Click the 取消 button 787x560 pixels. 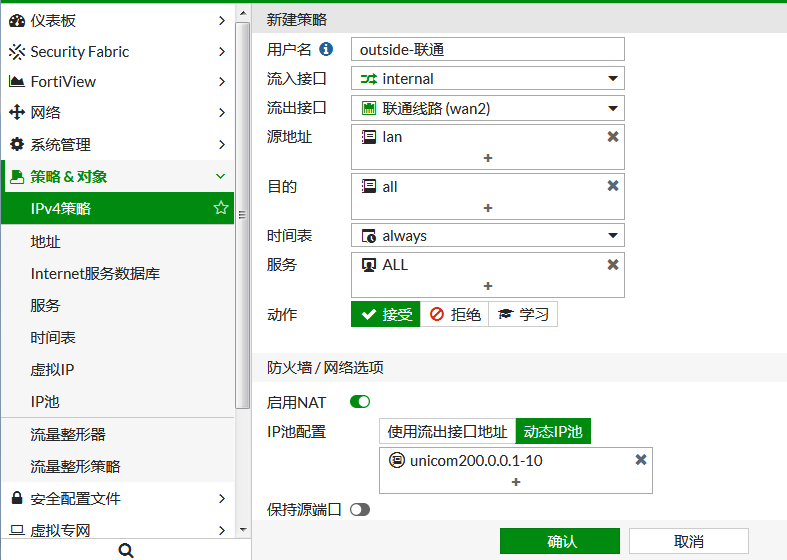point(689,541)
